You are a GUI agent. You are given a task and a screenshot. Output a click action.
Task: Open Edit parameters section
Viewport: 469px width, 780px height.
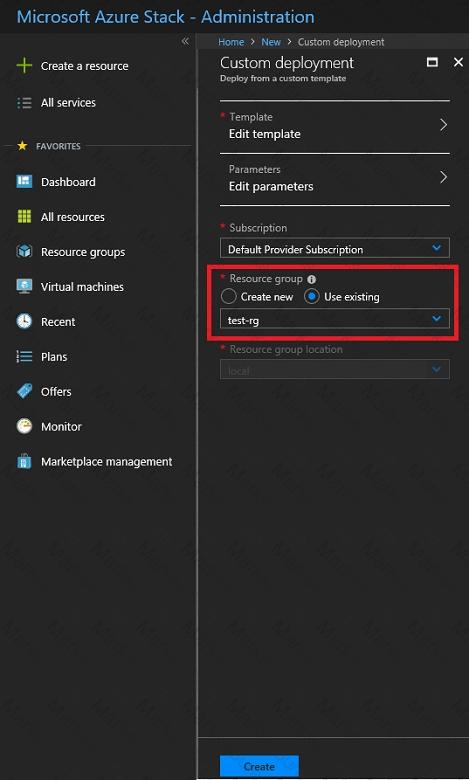[x=335, y=179]
